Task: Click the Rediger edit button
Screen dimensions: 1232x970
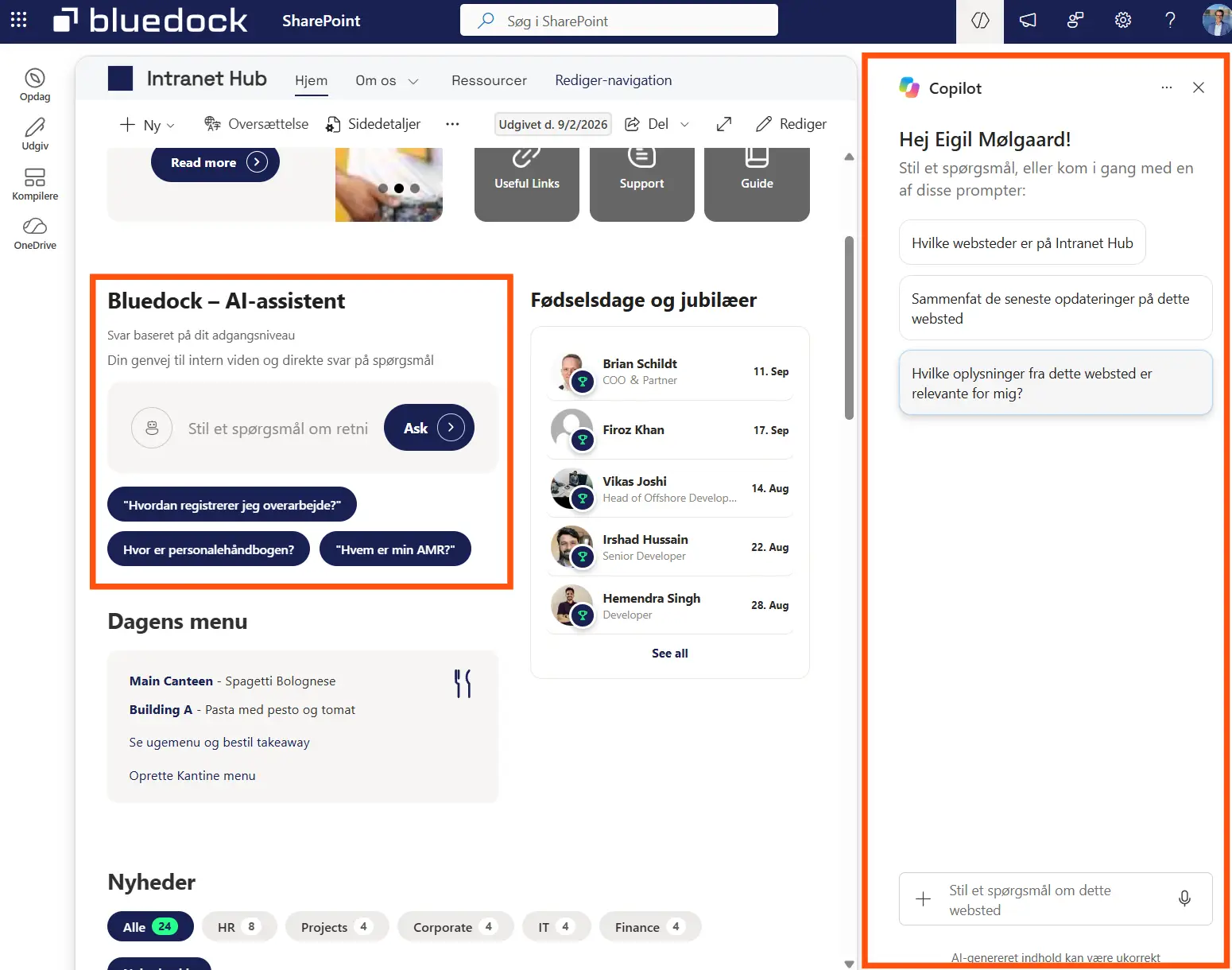Action: tap(791, 124)
